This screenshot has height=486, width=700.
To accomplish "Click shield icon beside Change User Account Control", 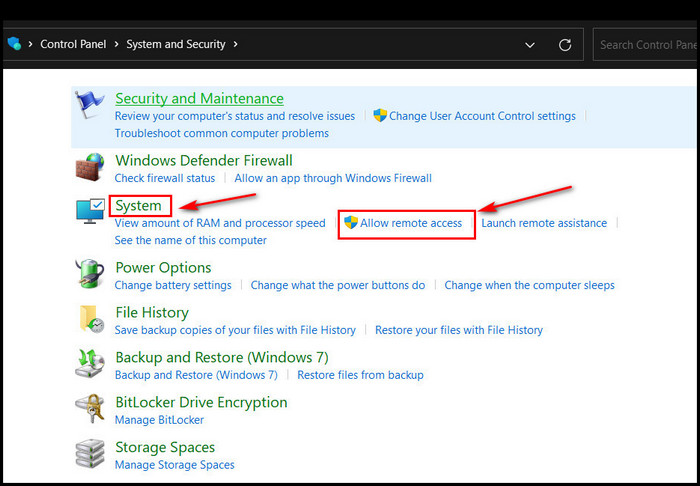I will 380,116.
